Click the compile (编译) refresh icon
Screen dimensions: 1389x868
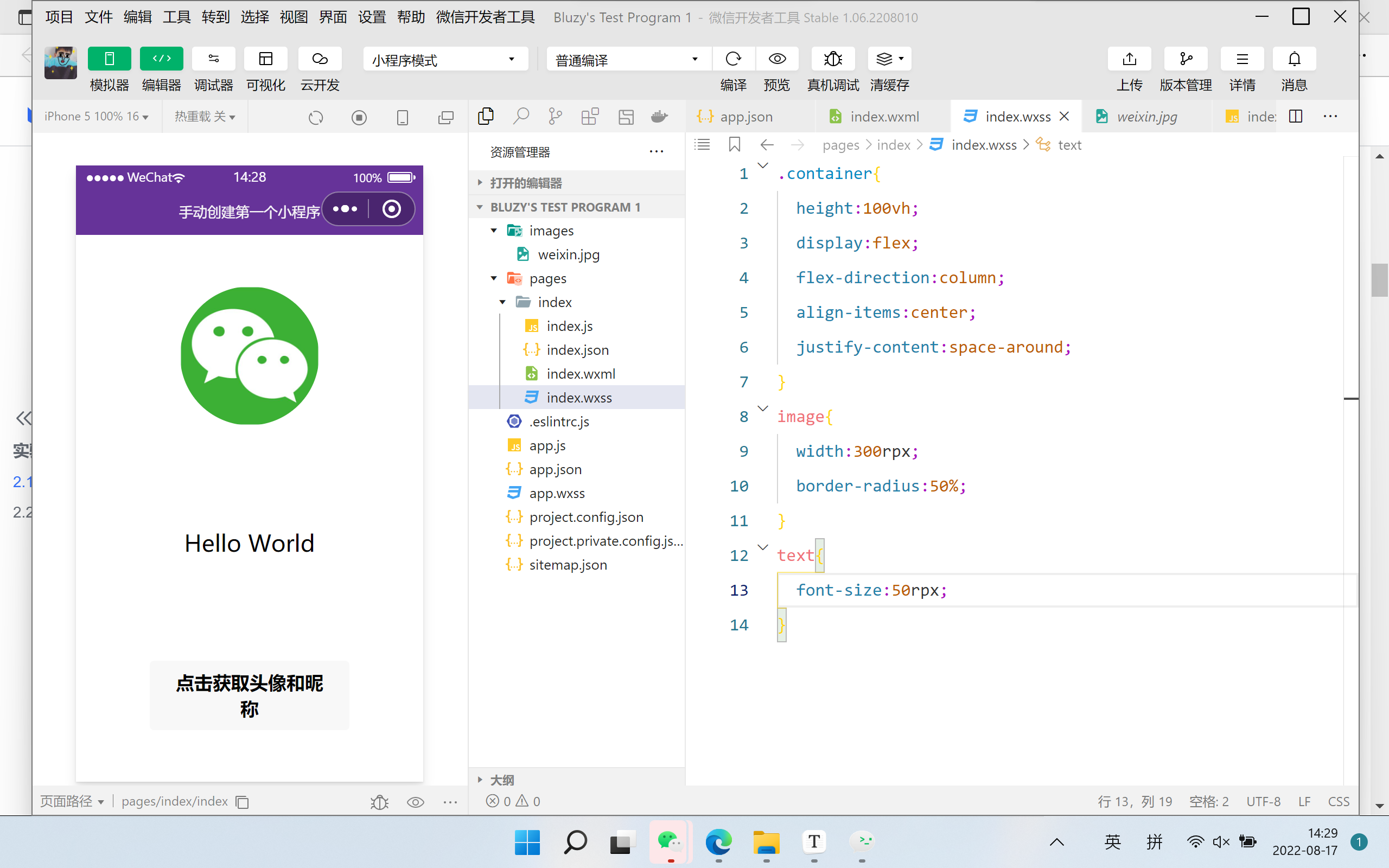click(x=733, y=59)
